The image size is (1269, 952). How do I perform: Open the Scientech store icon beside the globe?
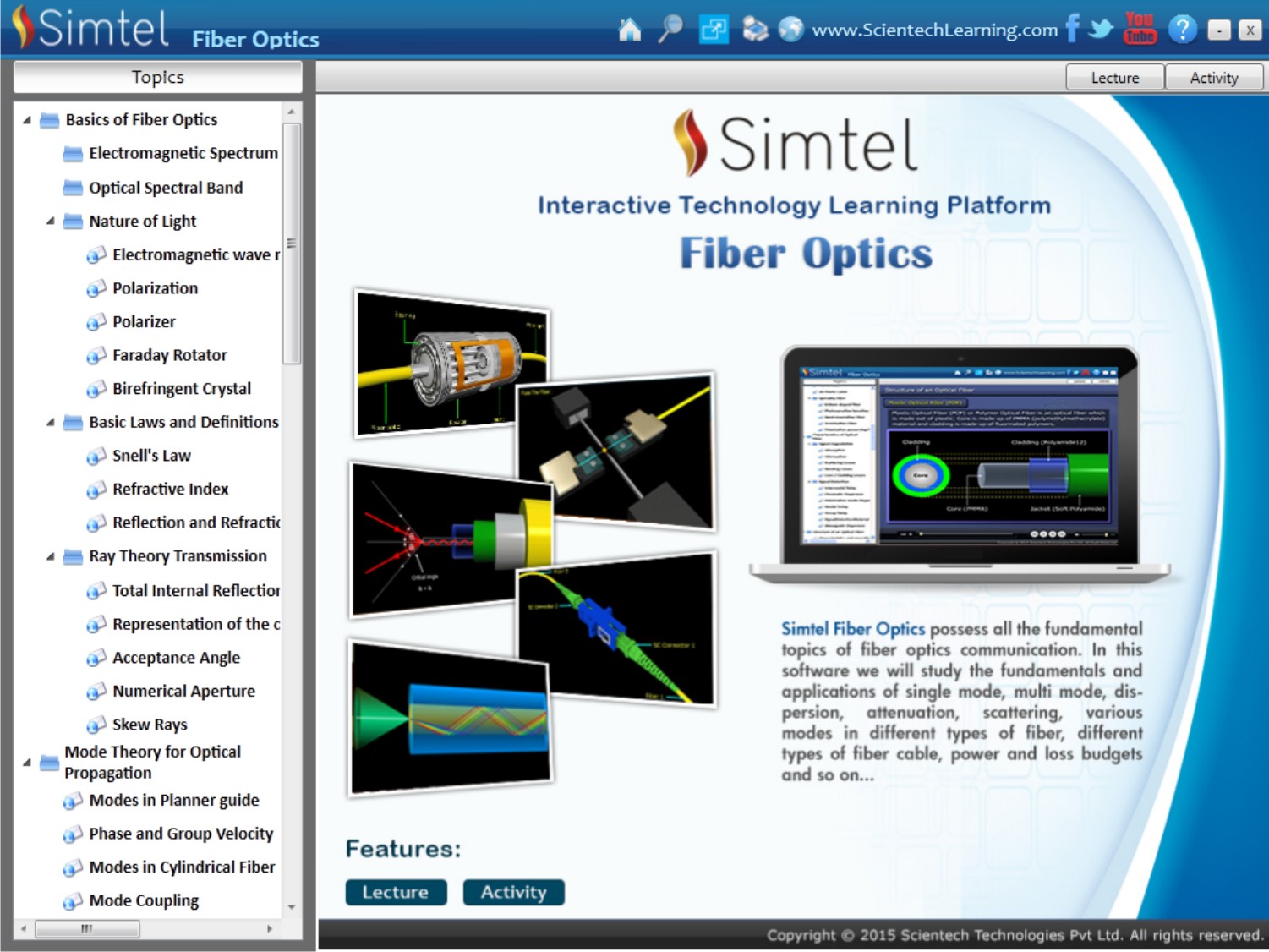coord(755,30)
